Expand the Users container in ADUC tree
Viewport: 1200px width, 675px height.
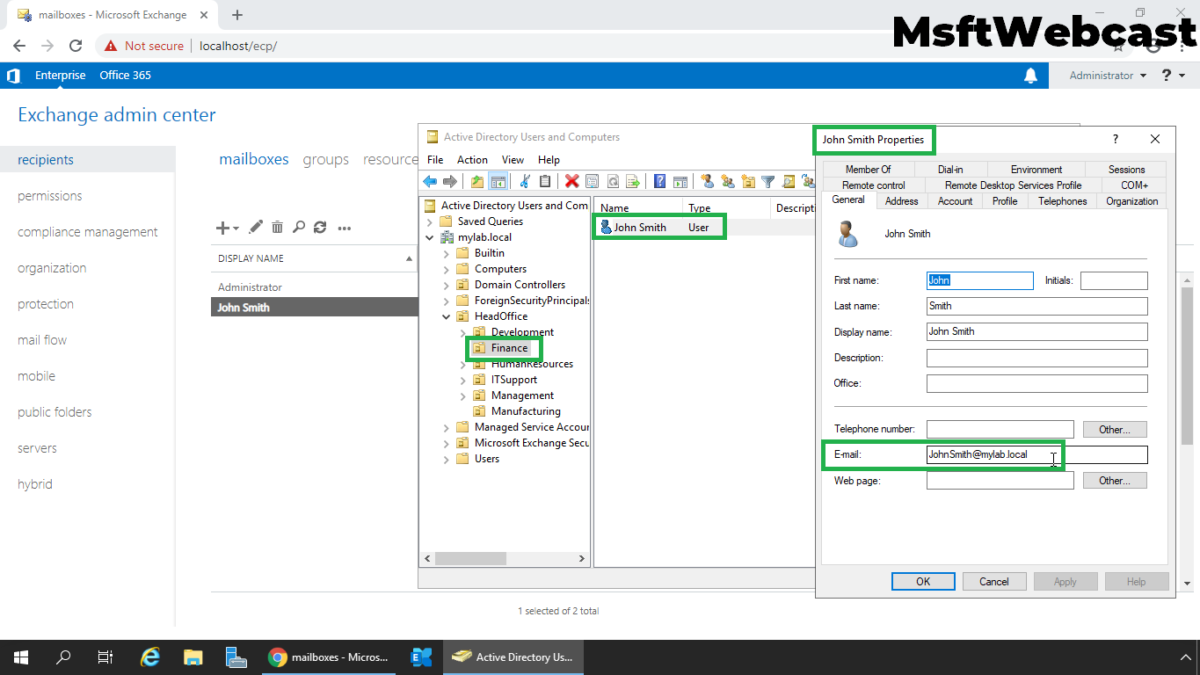tap(446, 458)
